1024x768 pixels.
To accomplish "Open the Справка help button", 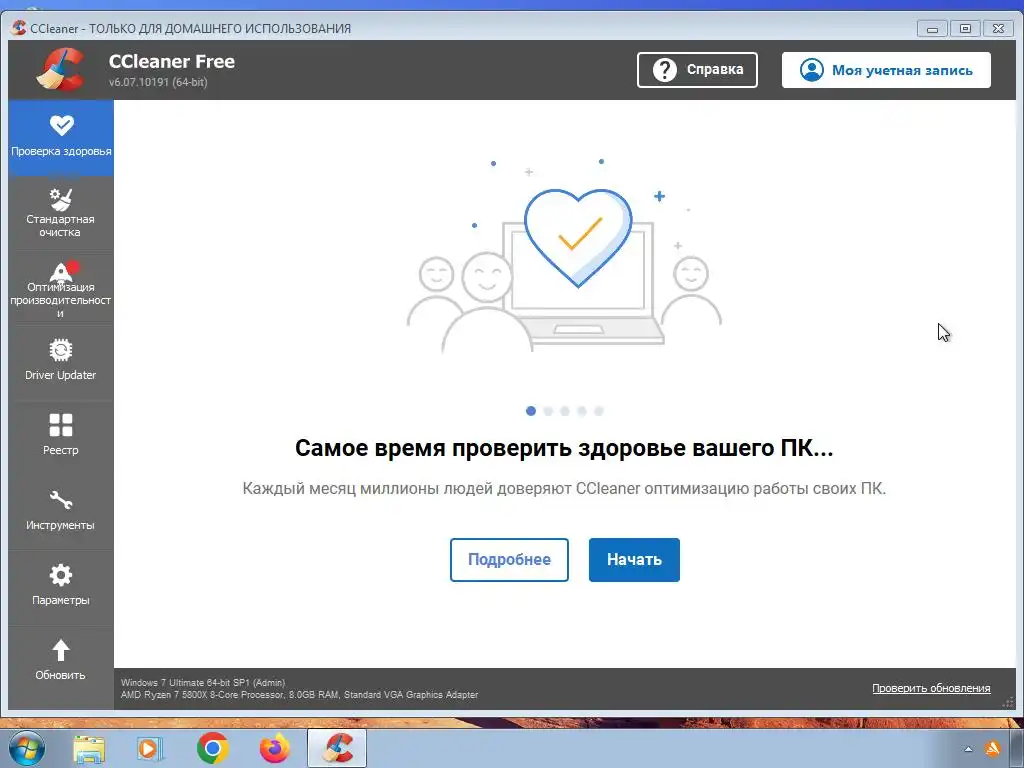I will [697, 70].
